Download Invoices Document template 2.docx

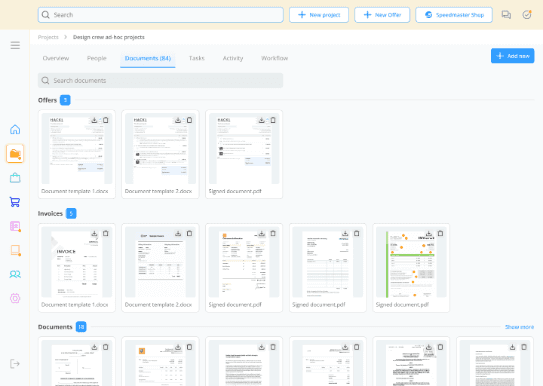[x=178, y=233]
